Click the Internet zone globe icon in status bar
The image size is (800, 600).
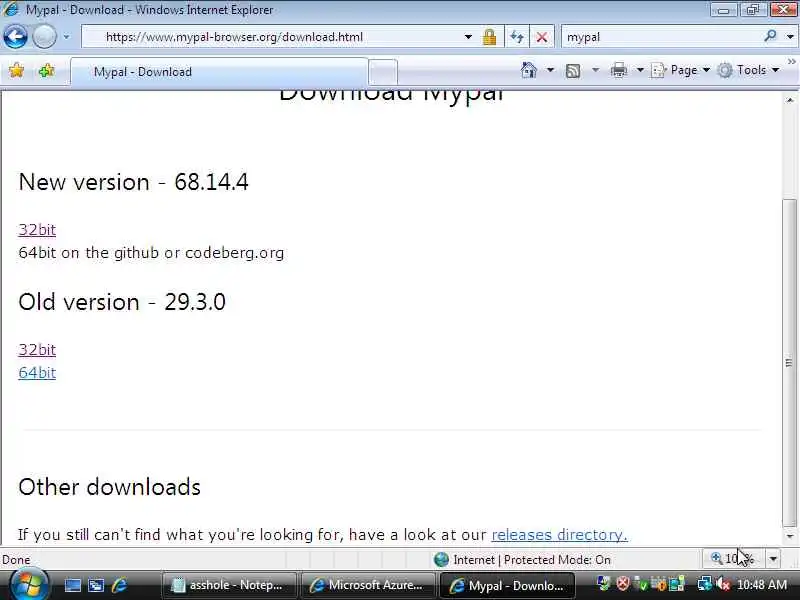click(441, 560)
